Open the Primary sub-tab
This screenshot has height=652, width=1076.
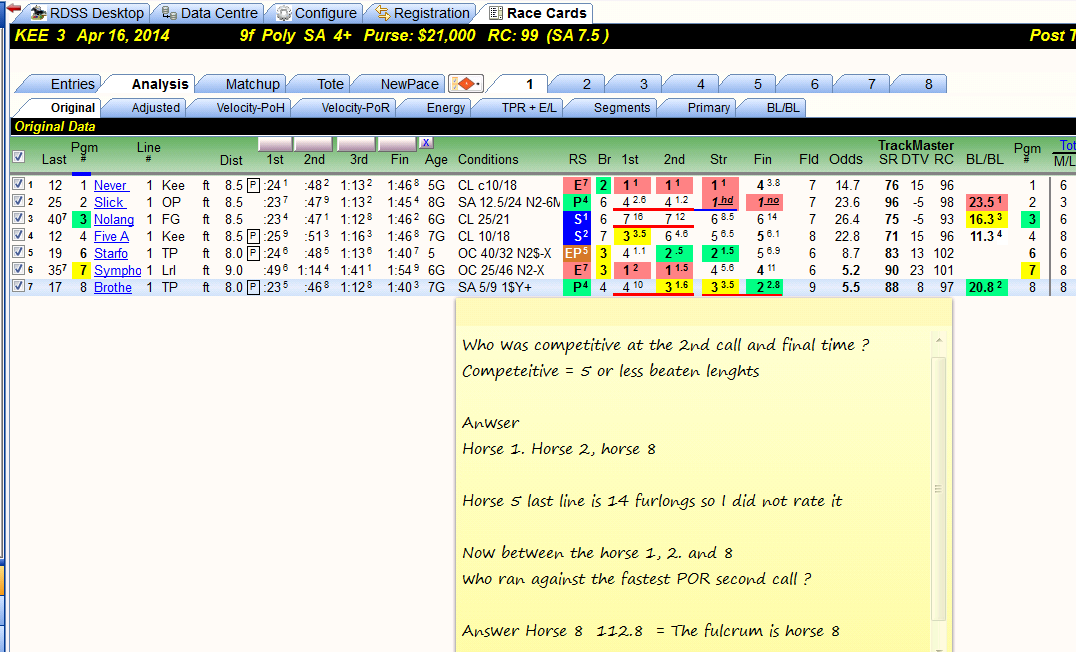click(x=708, y=108)
